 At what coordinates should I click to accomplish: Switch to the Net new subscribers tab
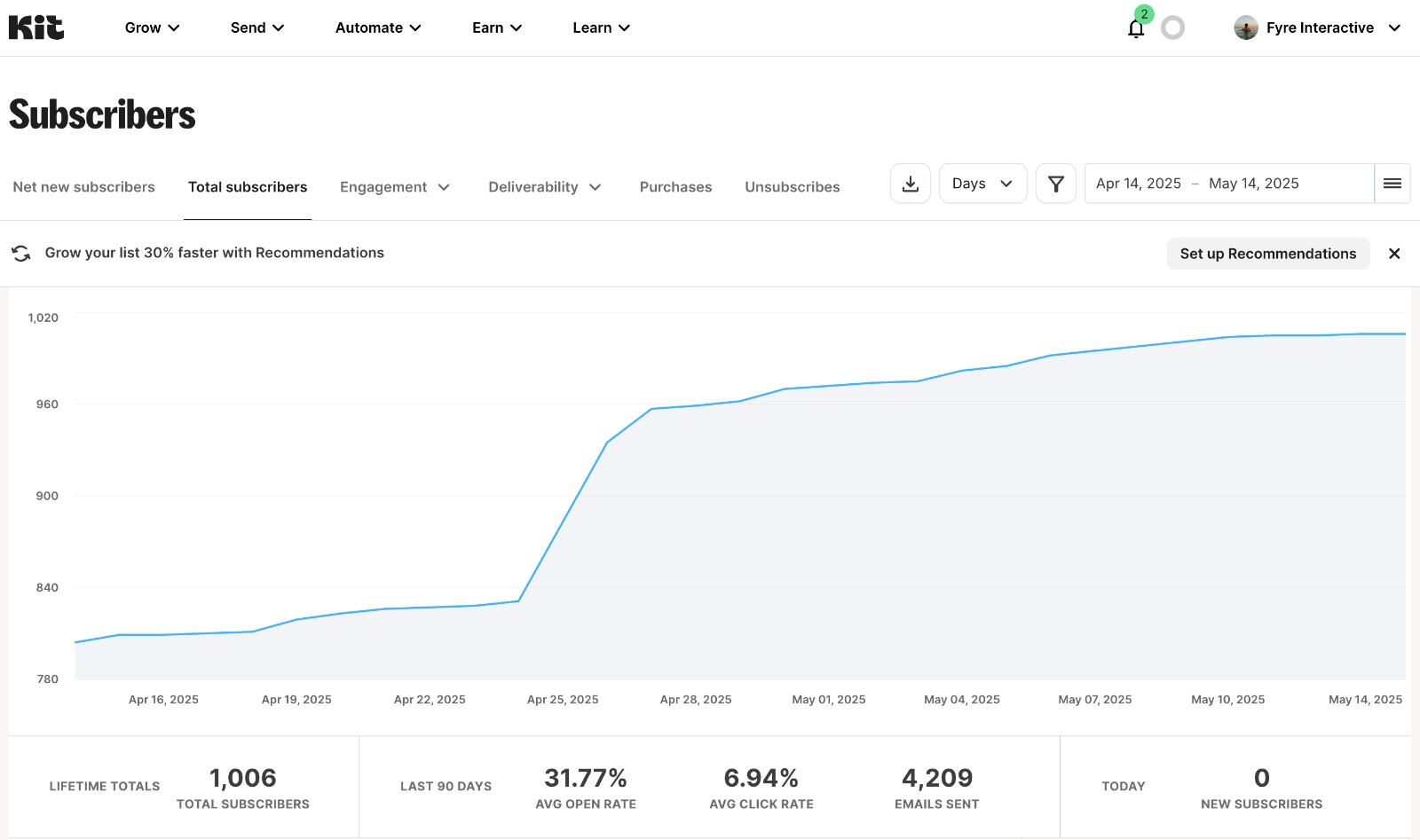(83, 186)
